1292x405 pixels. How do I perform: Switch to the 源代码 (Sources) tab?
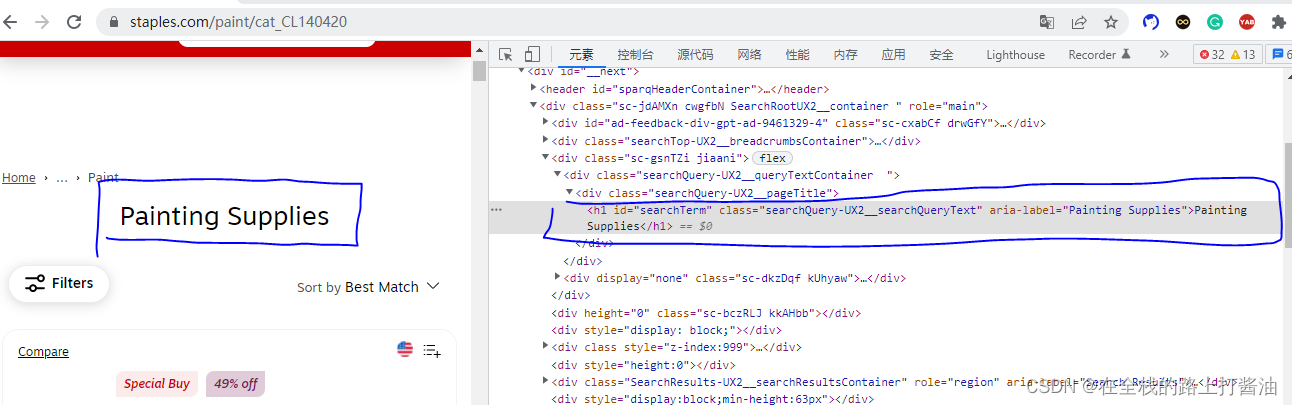(695, 55)
